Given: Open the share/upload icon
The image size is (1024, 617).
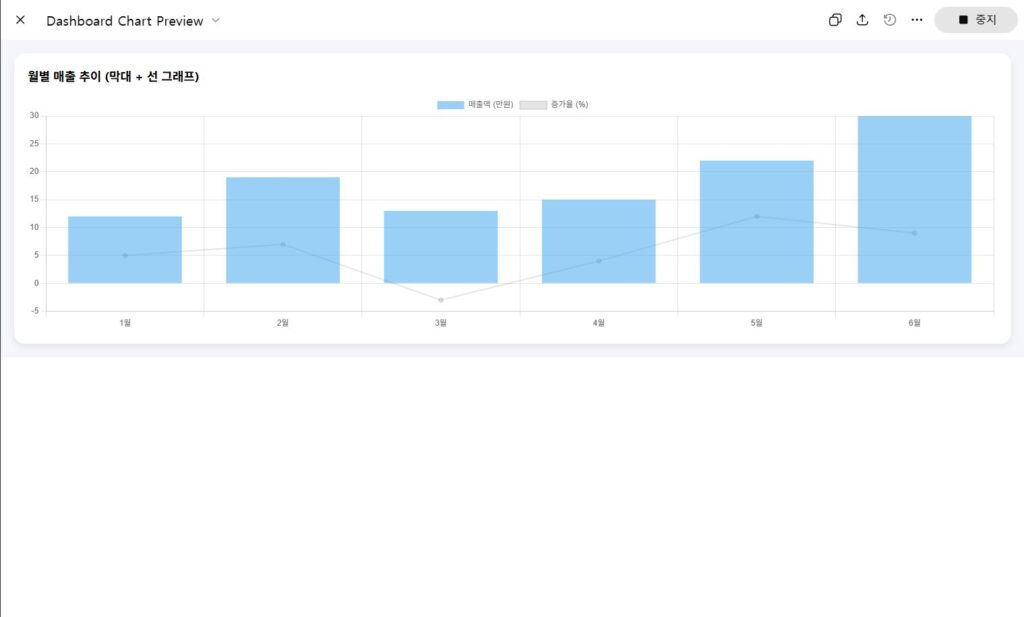Looking at the screenshot, I should coord(862,20).
